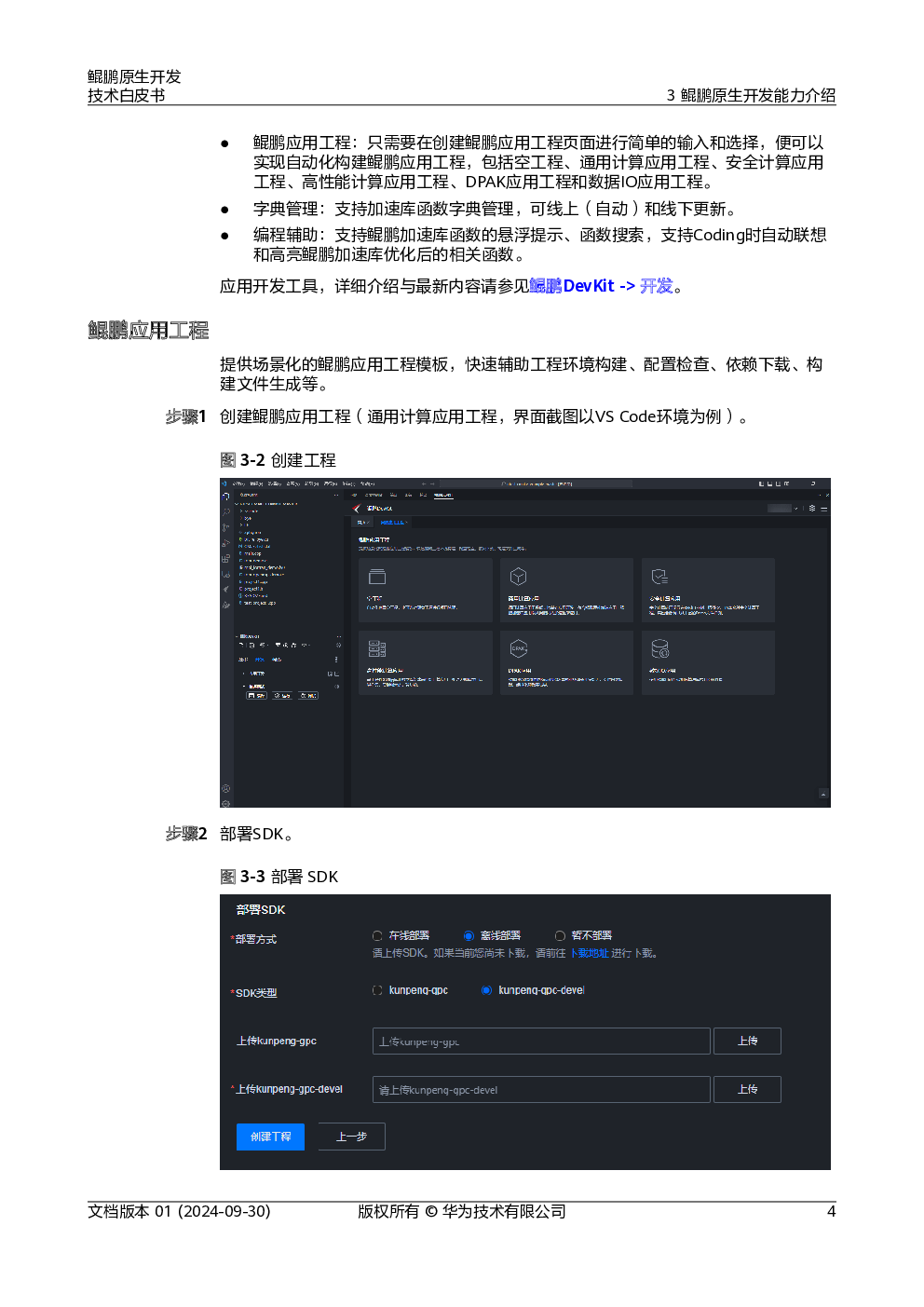Viewport: 924px width, 1307px height.
Task: Open Kunpeng DevKit icon in activity bar
Action: (x=225, y=589)
